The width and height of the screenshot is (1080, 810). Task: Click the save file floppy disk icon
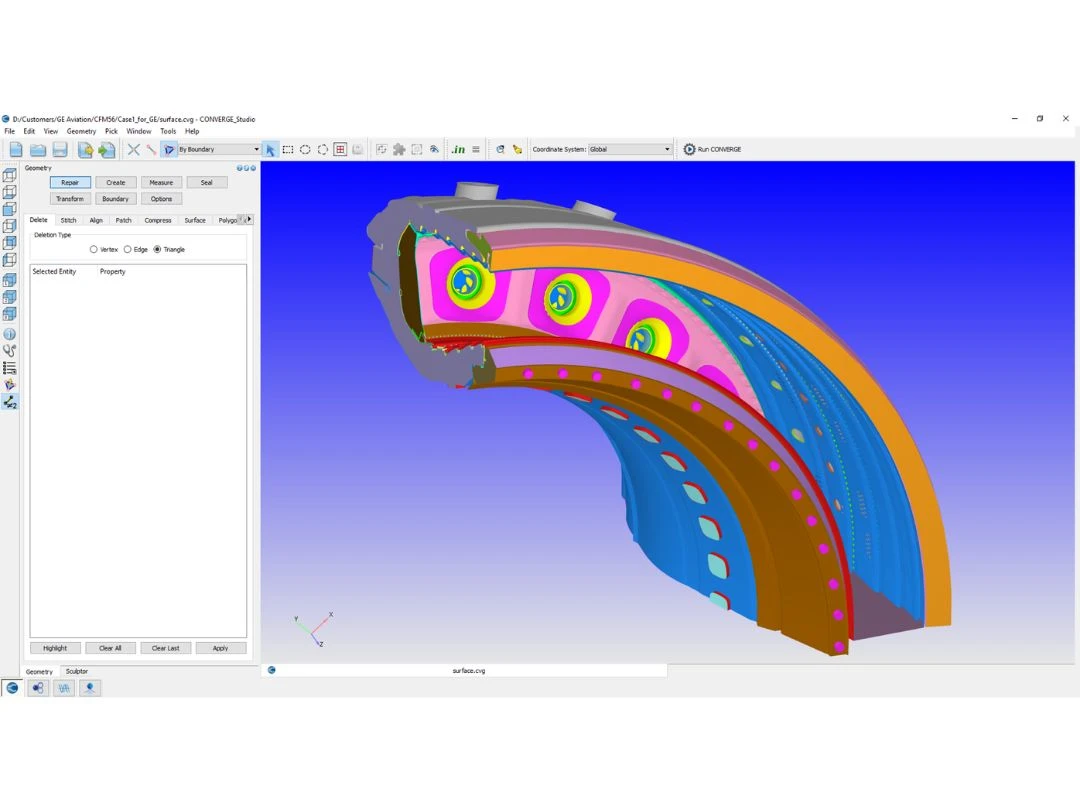(60, 149)
